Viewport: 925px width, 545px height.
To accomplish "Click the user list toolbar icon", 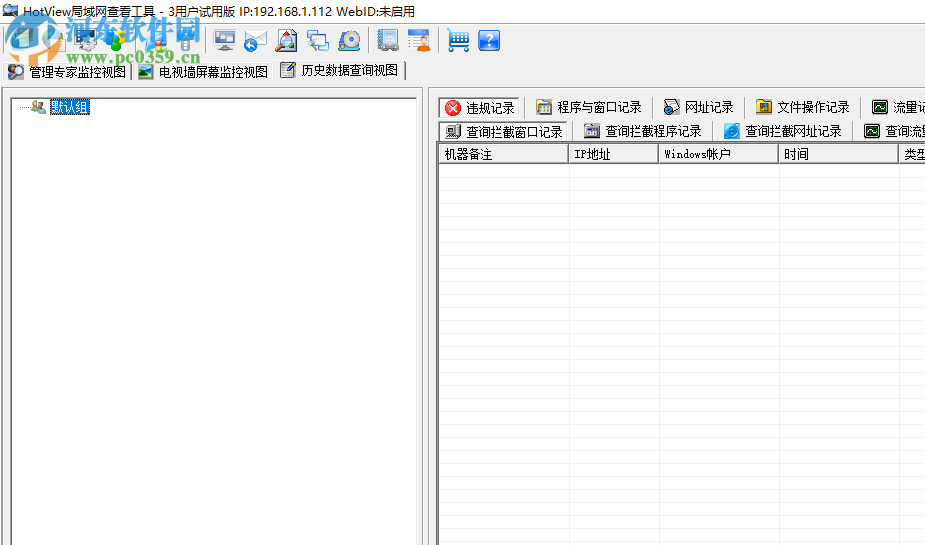I will [419, 41].
